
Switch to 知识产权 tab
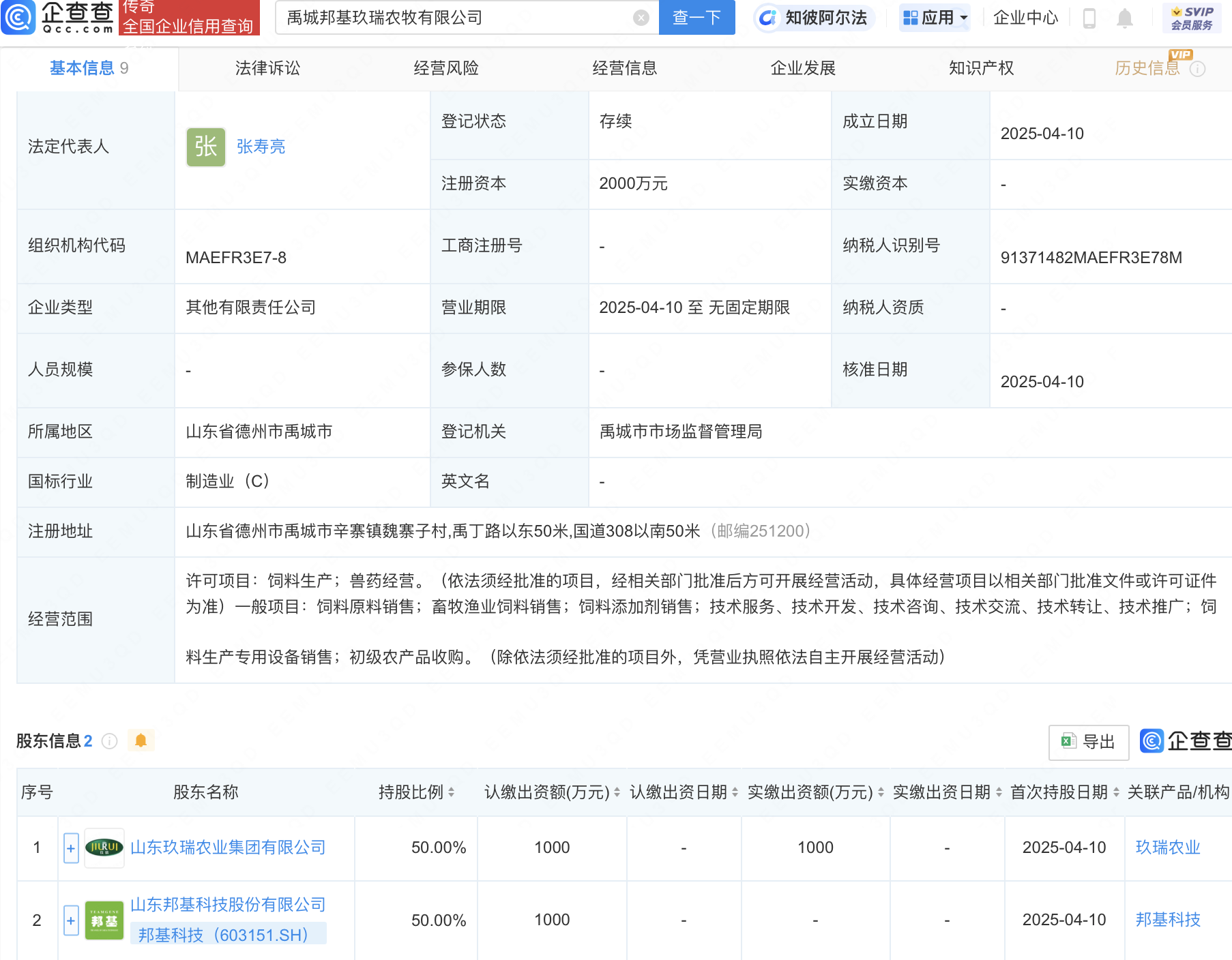[x=981, y=68]
